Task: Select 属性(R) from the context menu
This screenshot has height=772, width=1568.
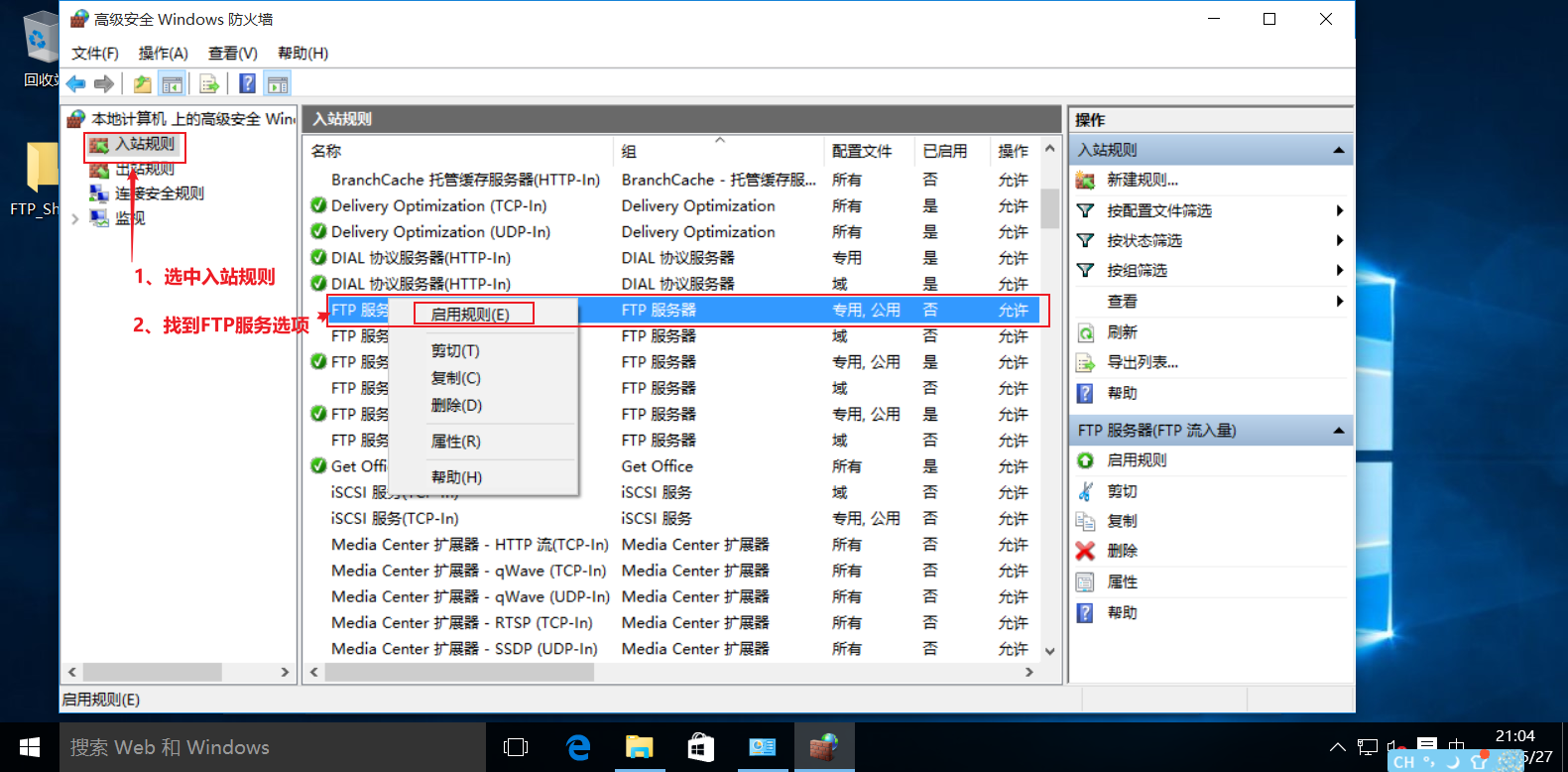Action: point(456,442)
